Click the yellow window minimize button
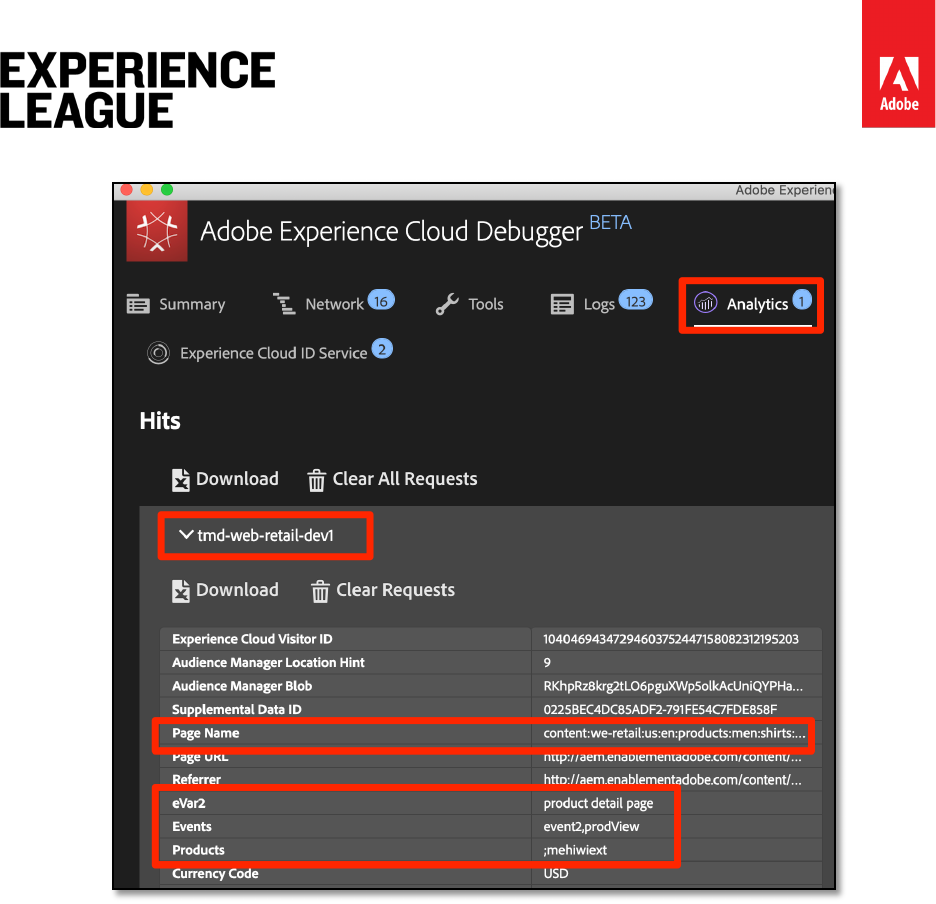This screenshot has height=904, width=936. [146, 189]
